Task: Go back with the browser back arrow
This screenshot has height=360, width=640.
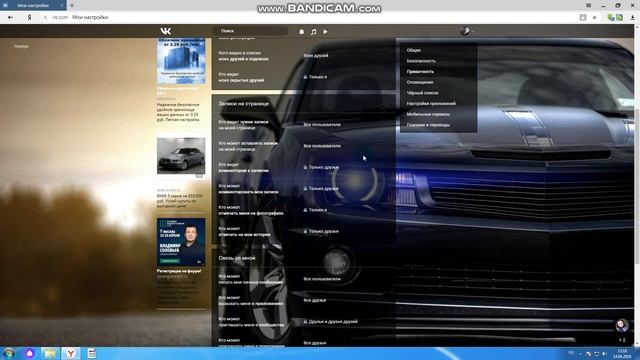Action: (x=10, y=17)
